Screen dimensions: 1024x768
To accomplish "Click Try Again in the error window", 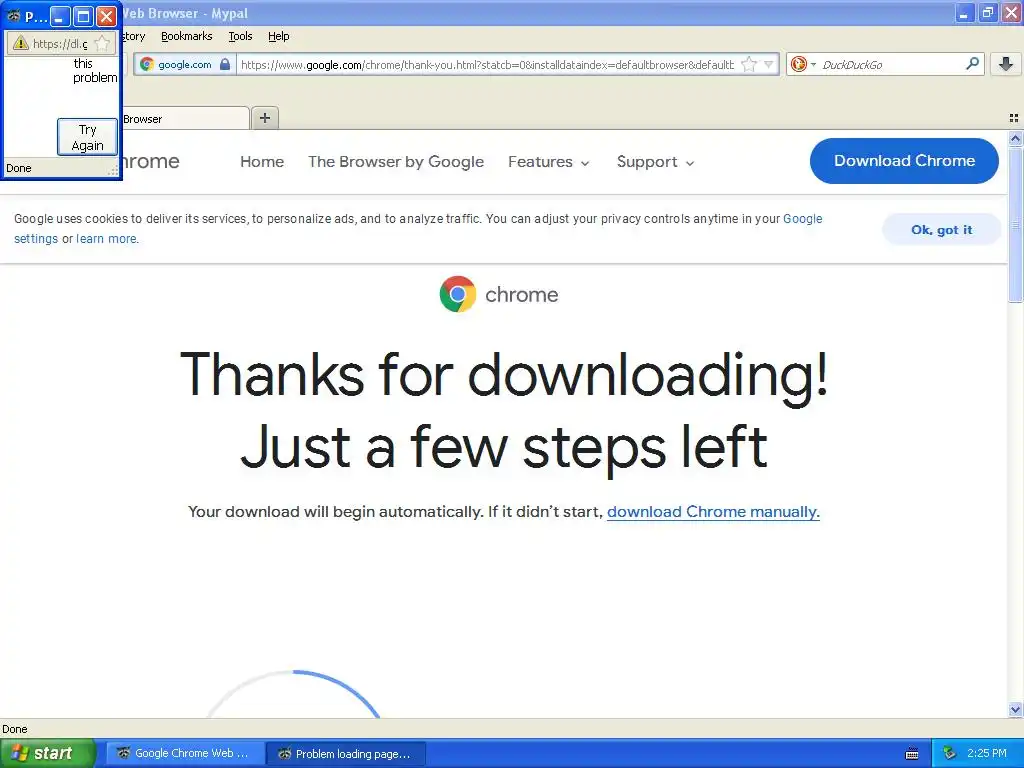I will (87, 137).
